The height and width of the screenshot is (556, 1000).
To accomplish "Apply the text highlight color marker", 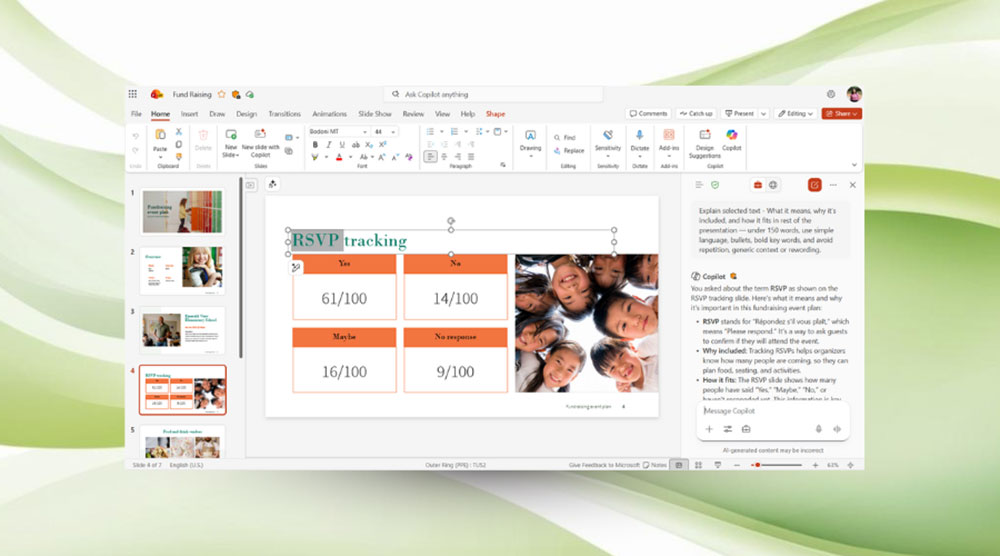I will tap(314, 157).
